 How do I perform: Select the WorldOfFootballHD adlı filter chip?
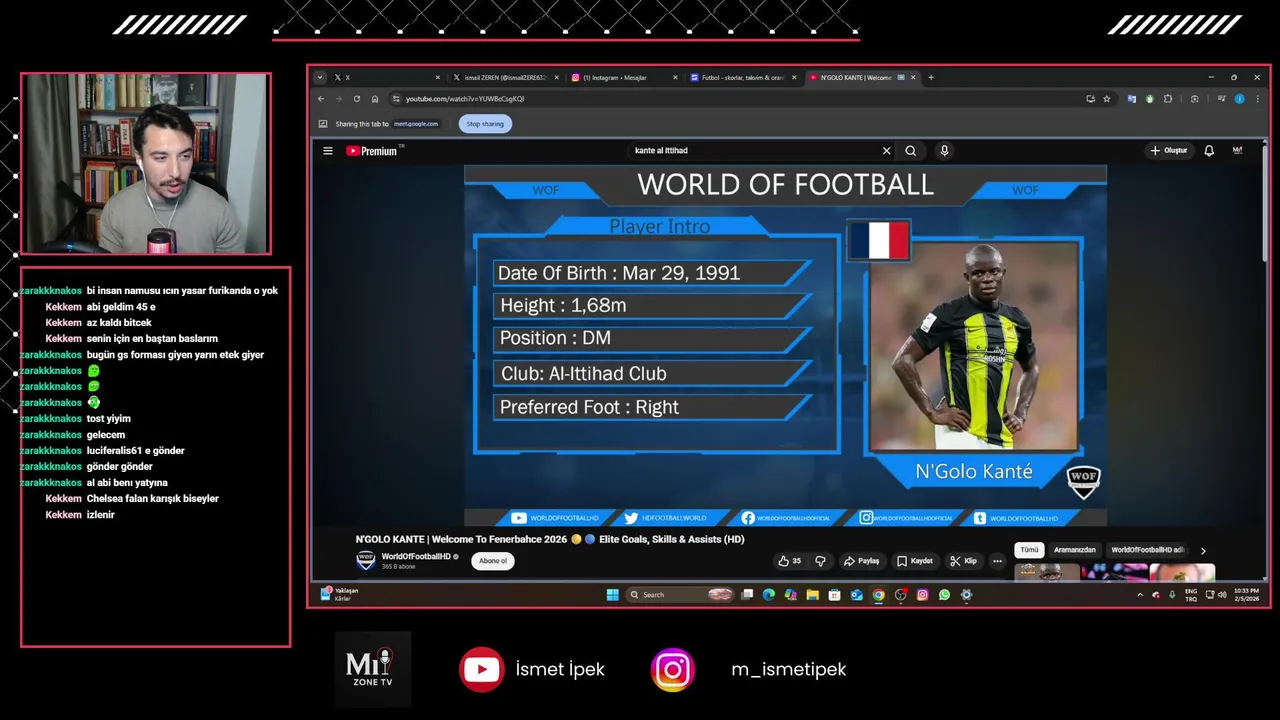[1147, 550]
